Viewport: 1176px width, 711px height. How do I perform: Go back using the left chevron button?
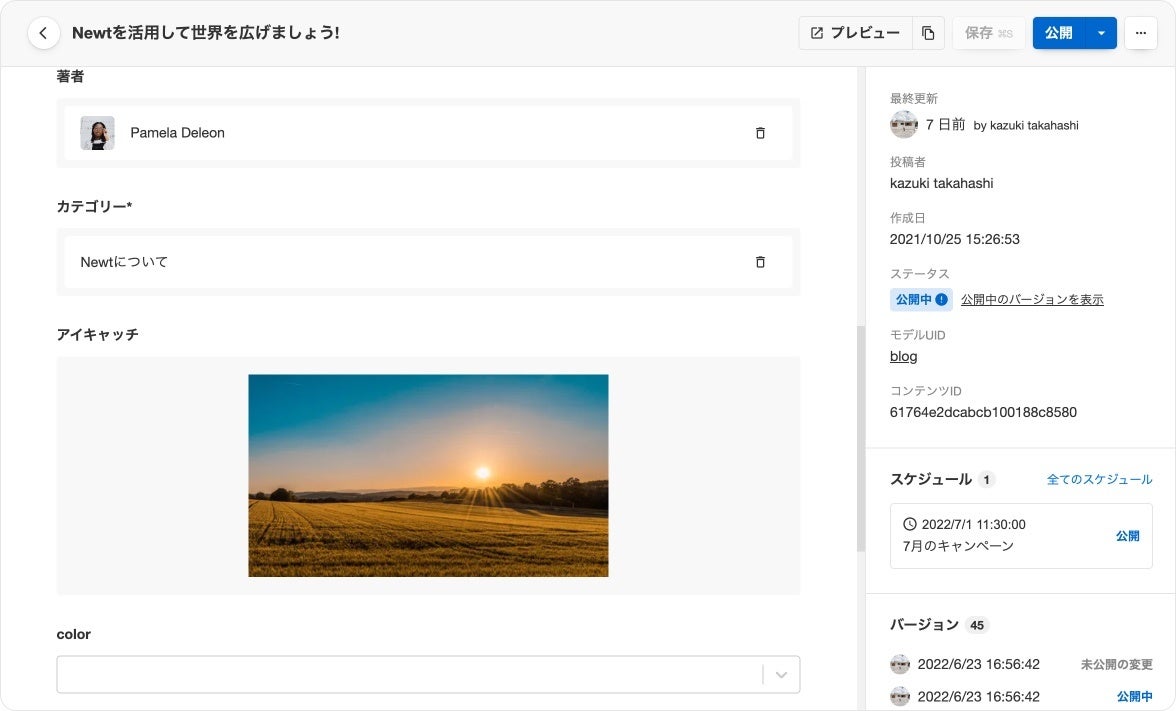click(44, 33)
